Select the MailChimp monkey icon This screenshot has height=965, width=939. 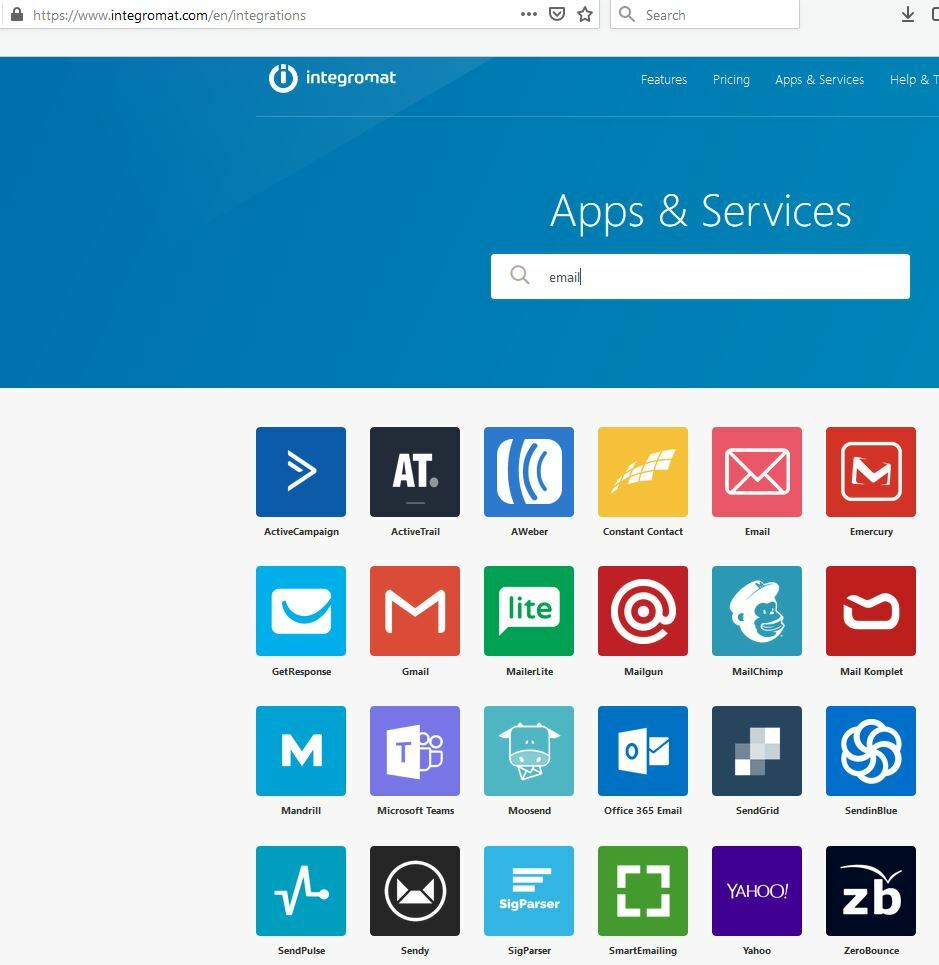(757, 611)
